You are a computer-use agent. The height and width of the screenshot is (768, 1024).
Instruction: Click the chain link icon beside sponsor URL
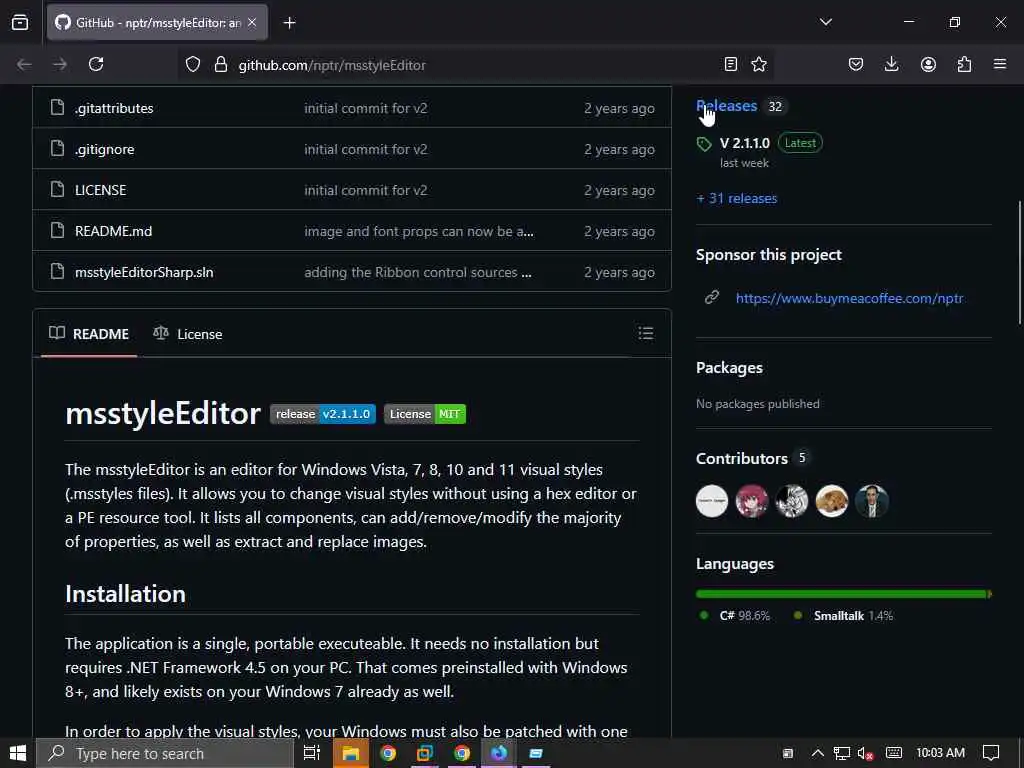(x=712, y=298)
